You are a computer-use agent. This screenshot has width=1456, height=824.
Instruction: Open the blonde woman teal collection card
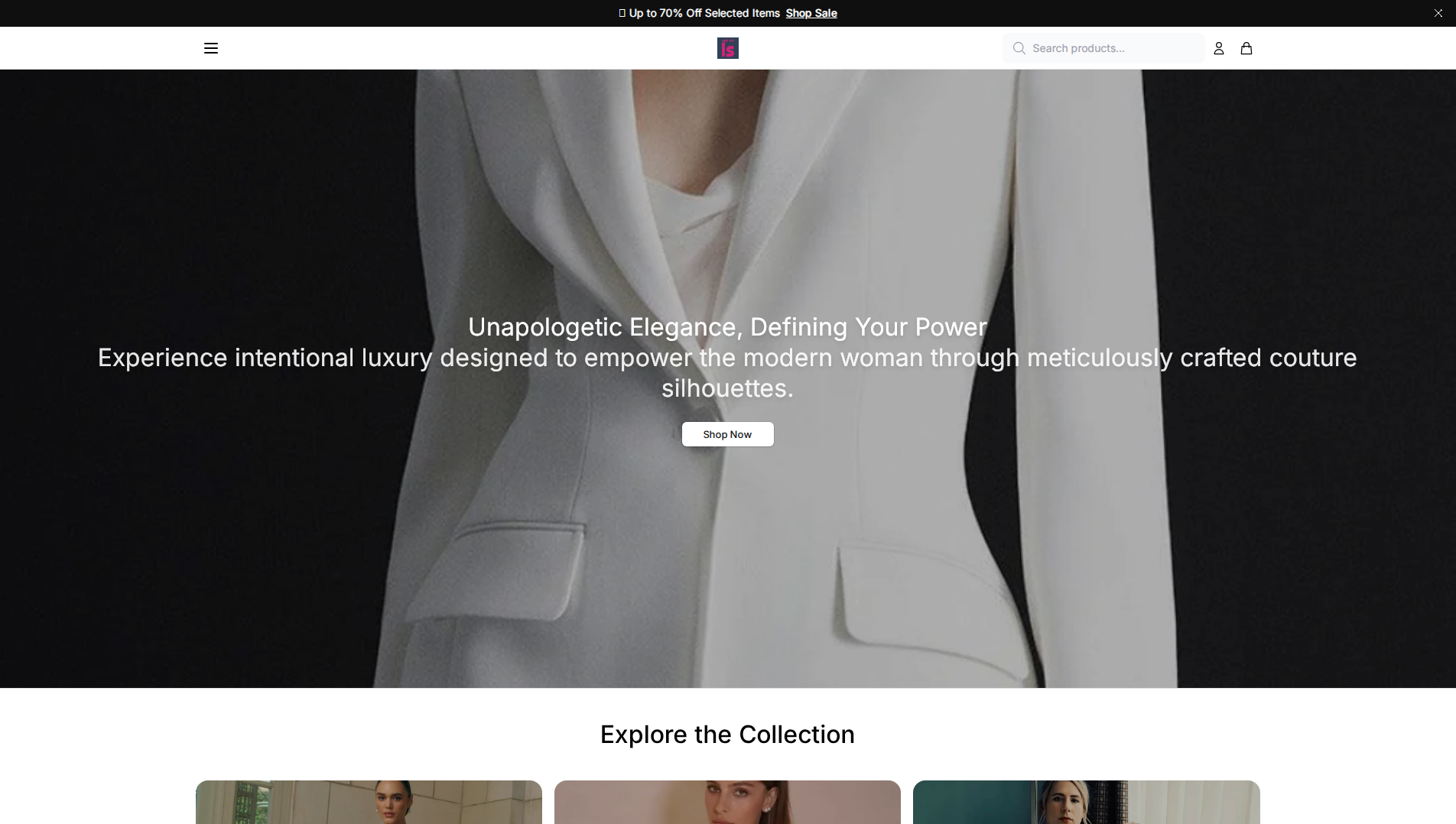pyautogui.click(x=1086, y=802)
